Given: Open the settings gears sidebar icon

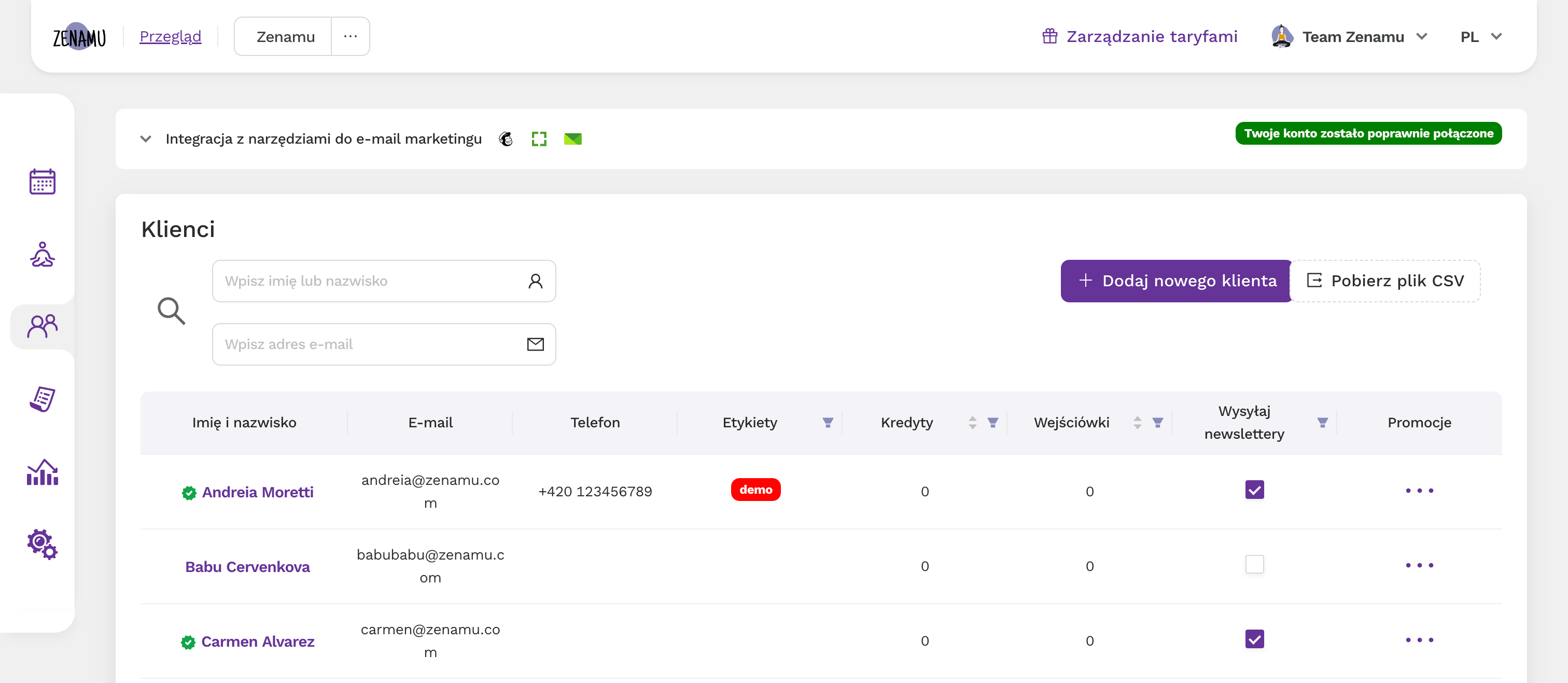Looking at the screenshot, I should [x=43, y=544].
